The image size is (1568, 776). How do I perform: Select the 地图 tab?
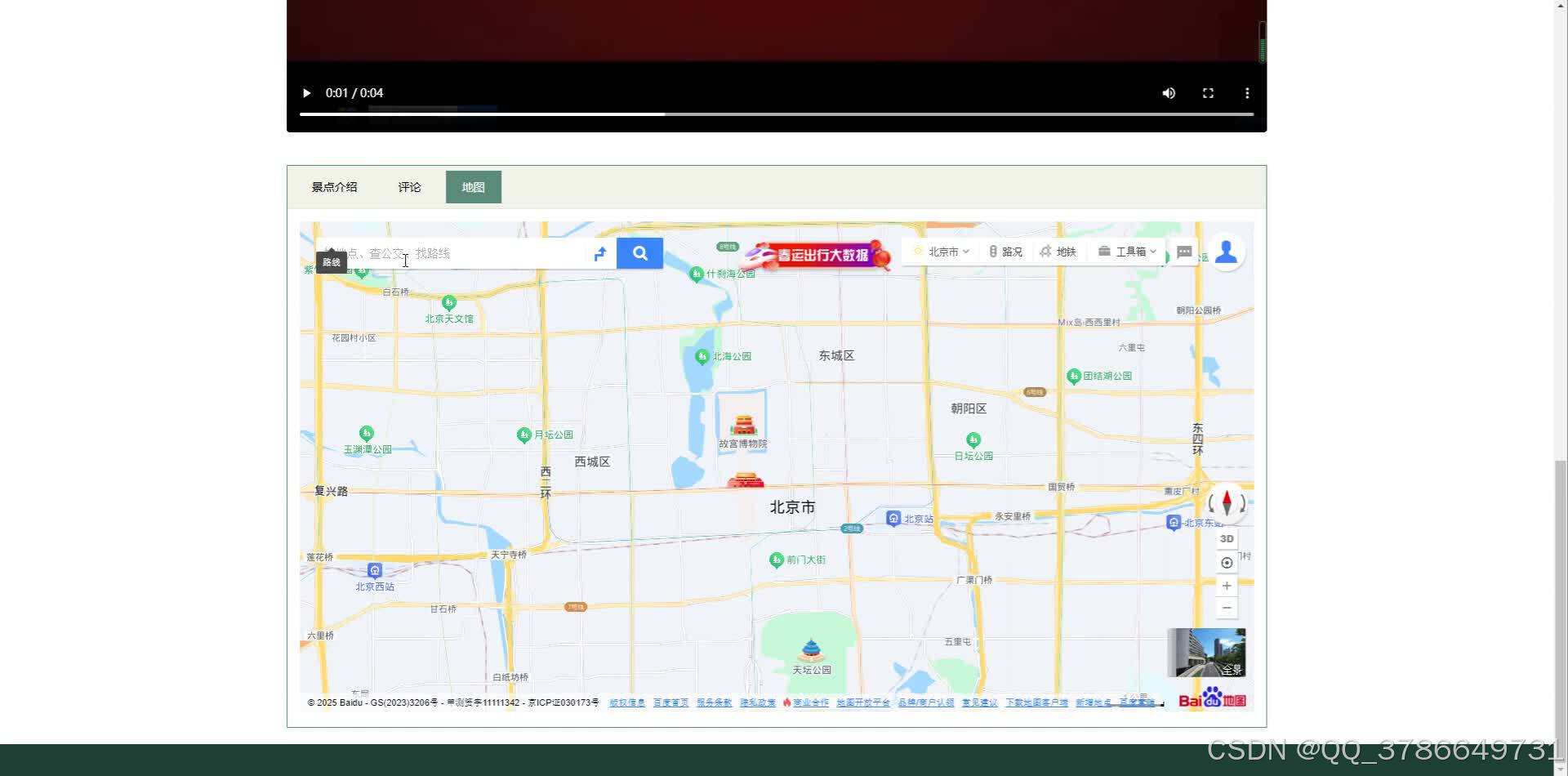(x=474, y=187)
